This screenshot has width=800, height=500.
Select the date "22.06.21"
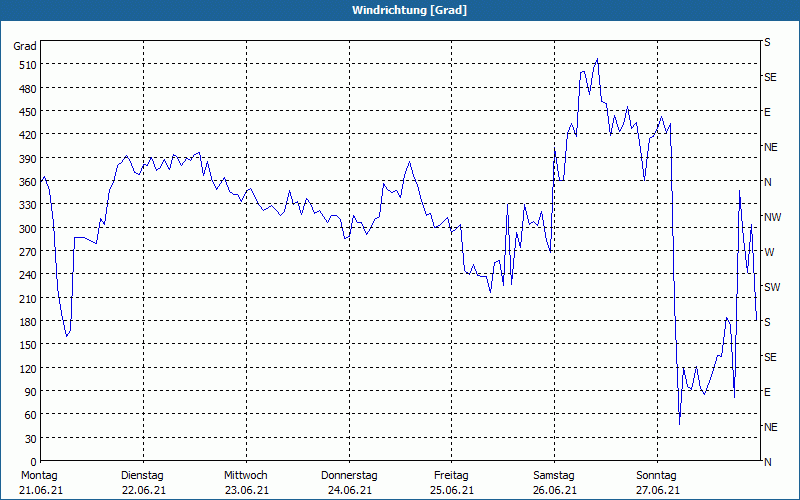tap(144, 490)
